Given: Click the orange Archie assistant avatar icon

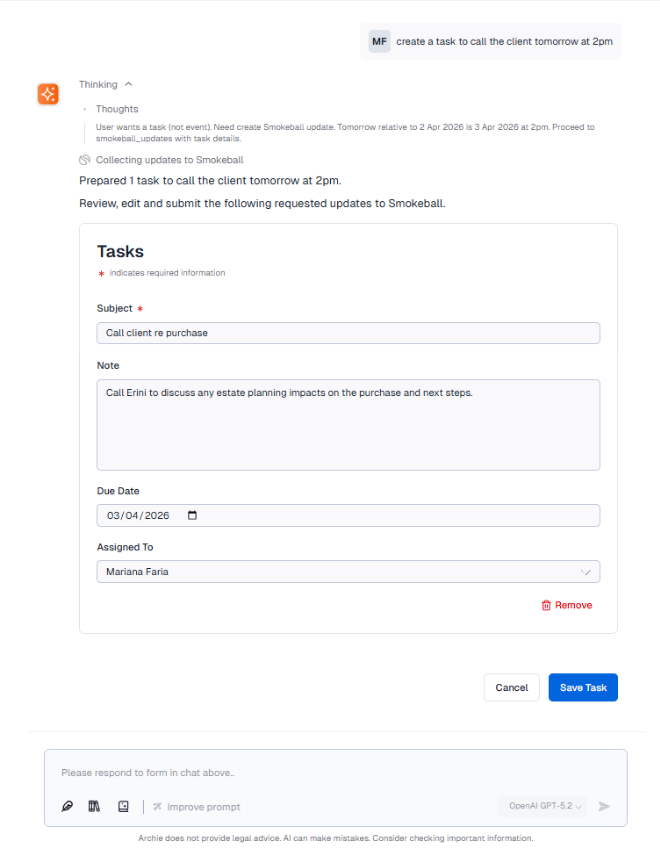Looking at the screenshot, I should tap(48, 93).
